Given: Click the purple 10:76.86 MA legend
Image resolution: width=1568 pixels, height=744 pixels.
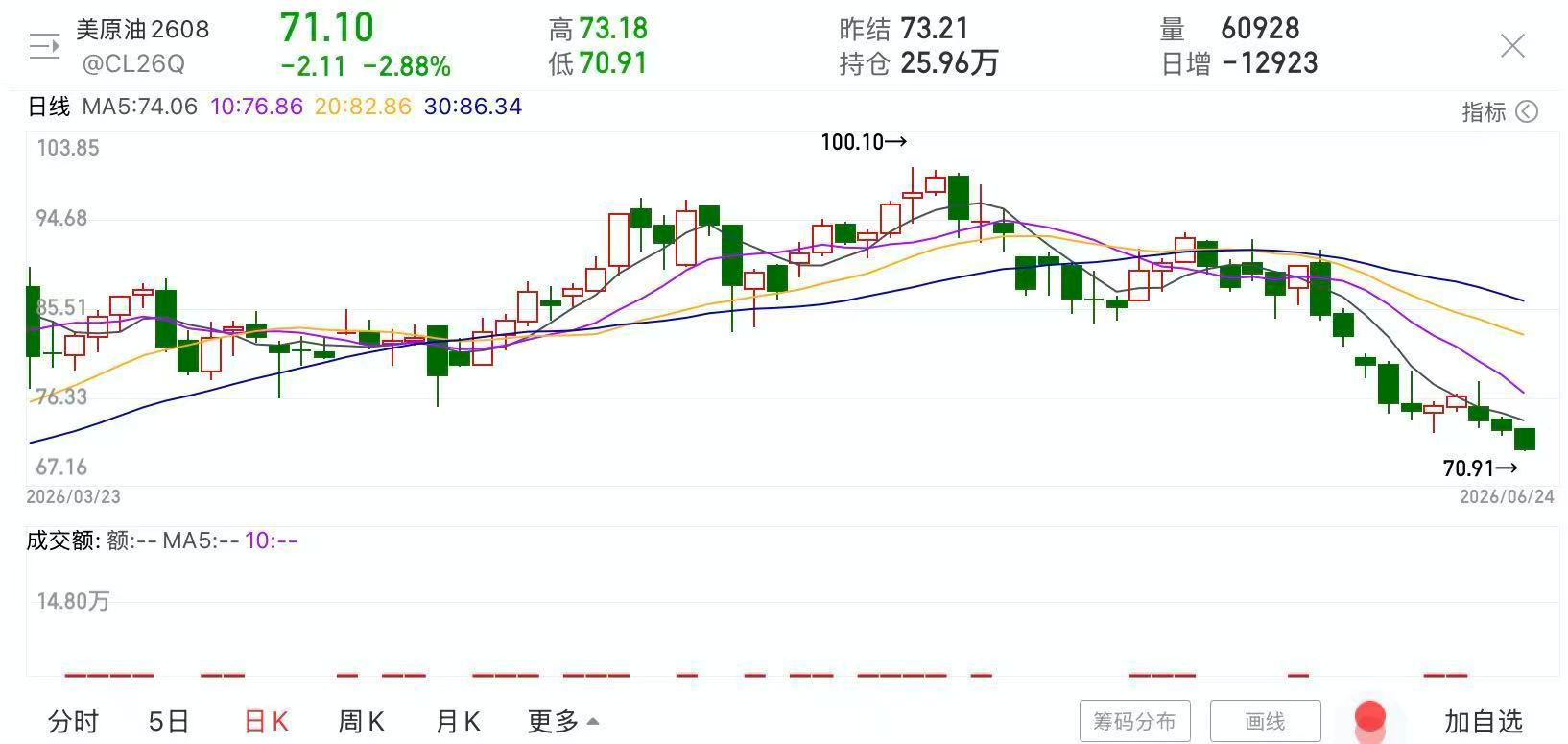Looking at the screenshot, I should pyautogui.click(x=256, y=107).
